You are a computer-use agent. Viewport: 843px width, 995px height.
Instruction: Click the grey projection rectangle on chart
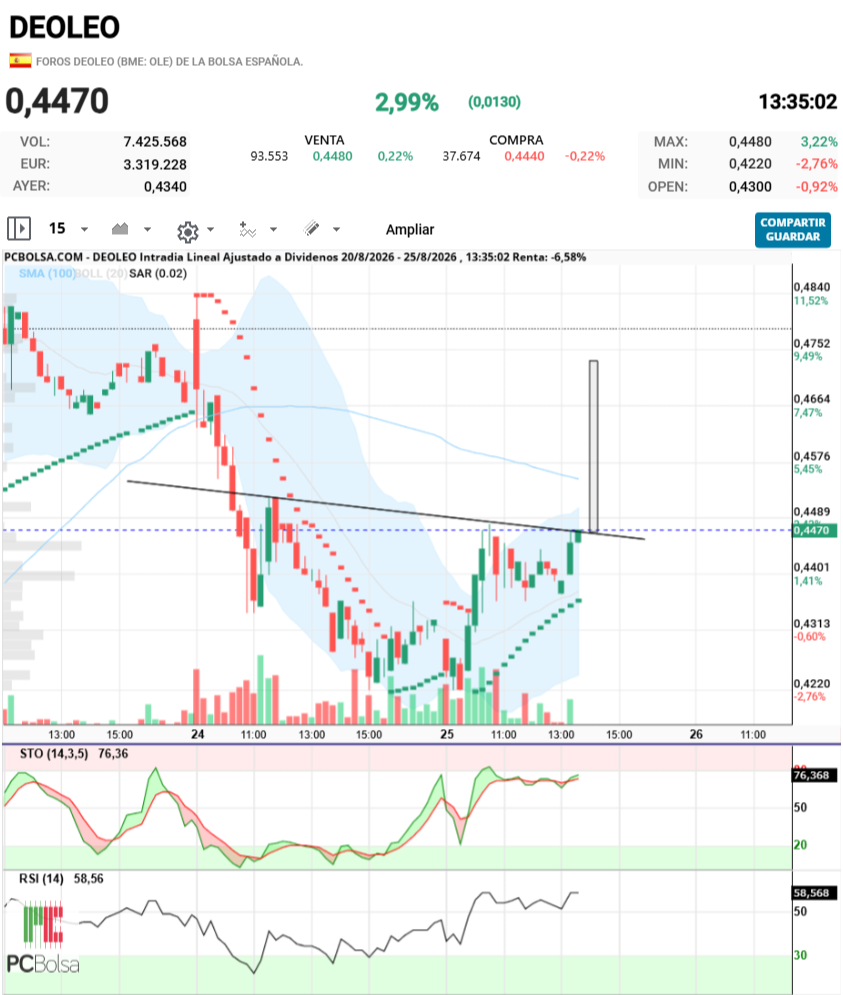(x=594, y=446)
